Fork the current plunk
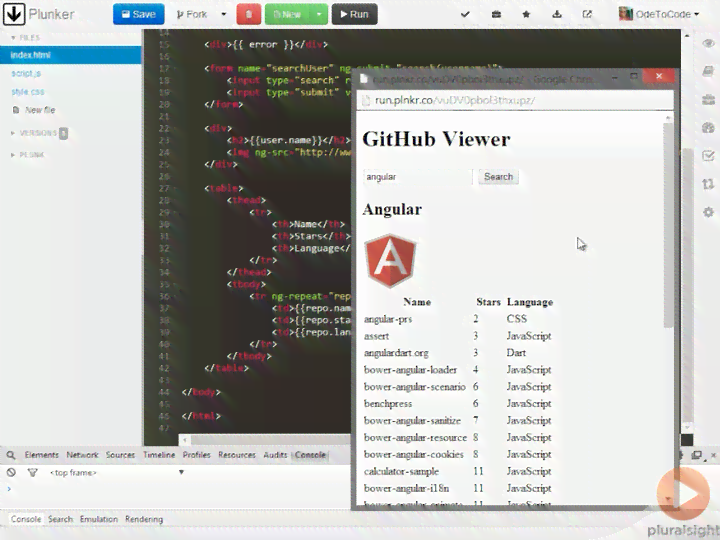This screenshot has height=540, width=720. pos(191,14)
